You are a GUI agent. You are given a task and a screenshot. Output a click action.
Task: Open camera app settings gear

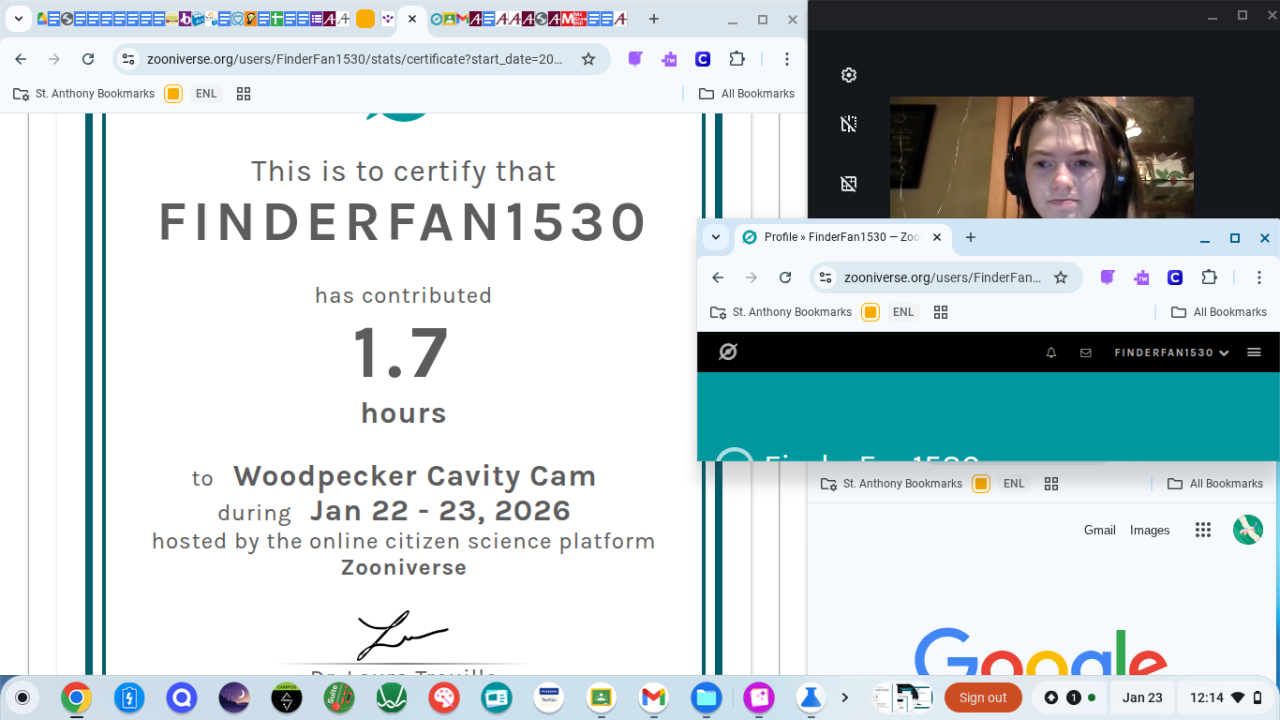coord(849,75)
